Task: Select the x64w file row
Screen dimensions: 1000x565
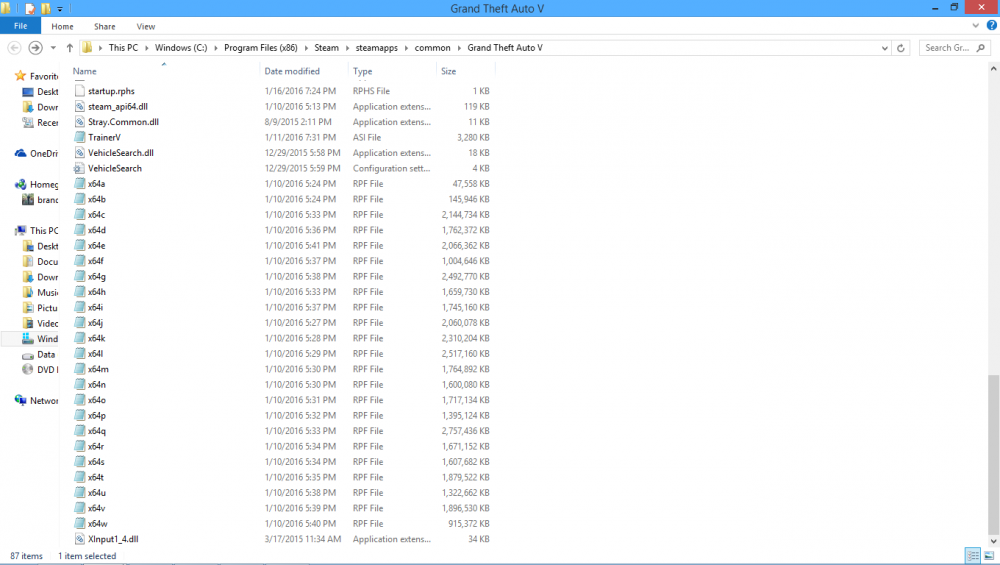Action: pyautogui.click(x=283, y=524)
